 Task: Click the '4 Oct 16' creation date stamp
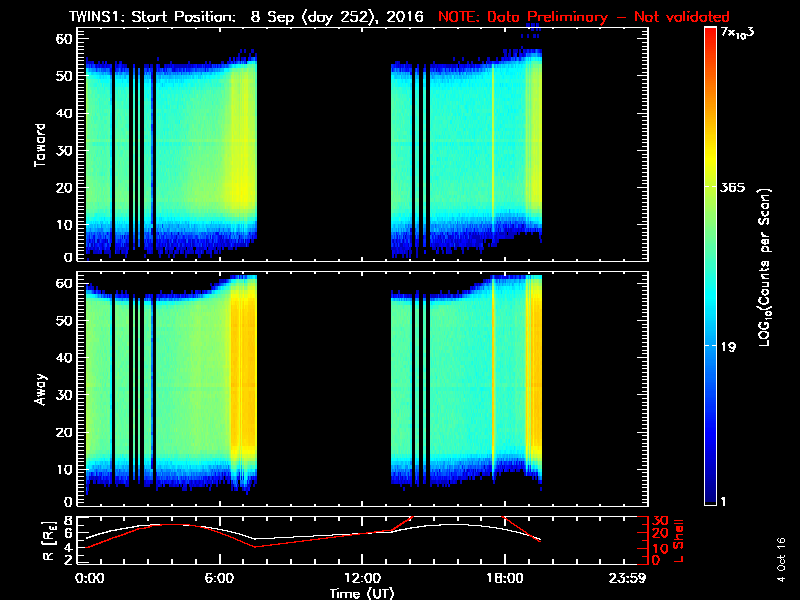click(781, 560)
